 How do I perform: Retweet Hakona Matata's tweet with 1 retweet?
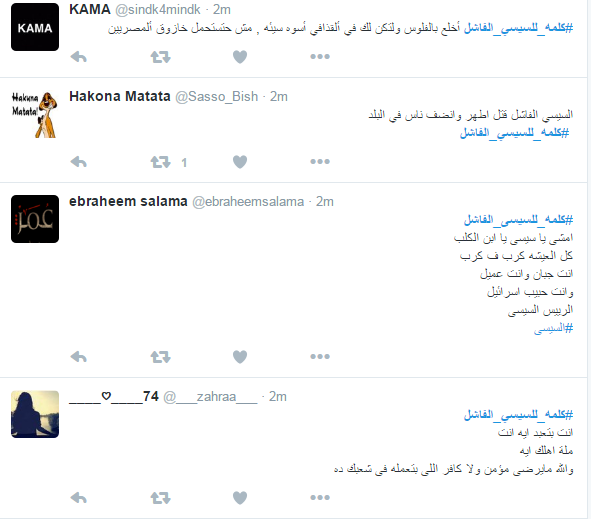pyautogui.click(x=161, y=162)
